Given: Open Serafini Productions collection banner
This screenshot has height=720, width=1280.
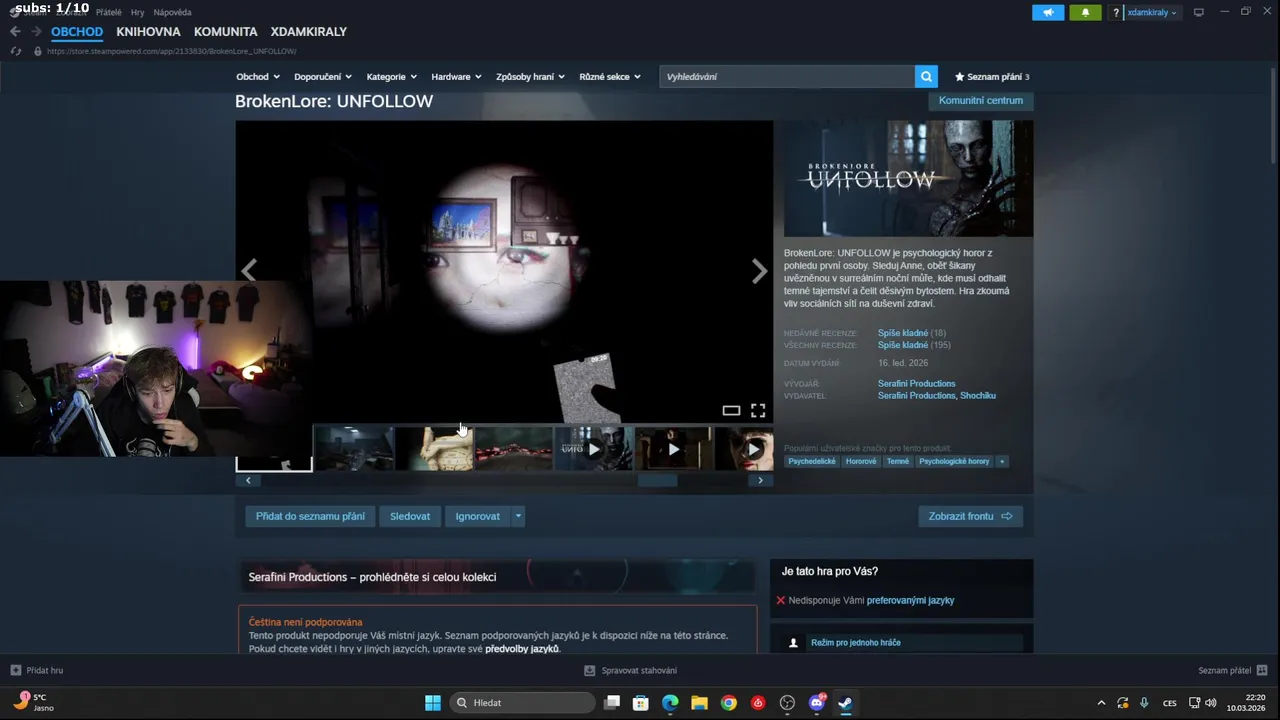Looking at the screenshot, I should tap(497, 577).
